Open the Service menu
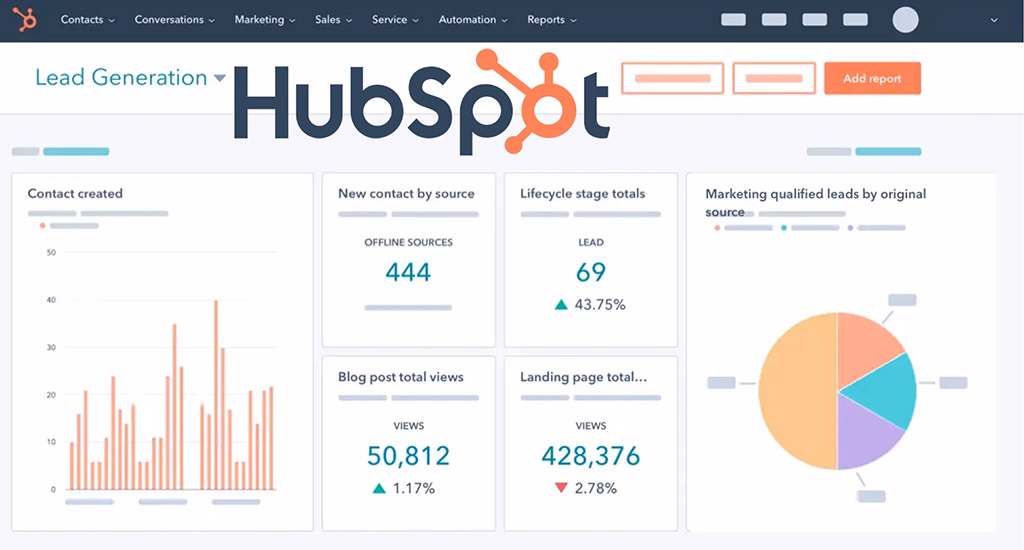This screenshot has width=1024, height=550. coord(395,20)
